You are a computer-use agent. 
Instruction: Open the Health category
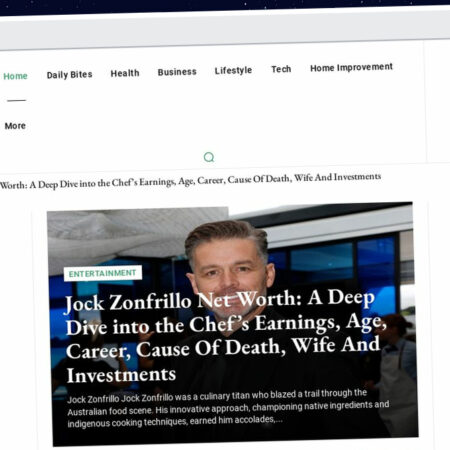coord(125,73)
